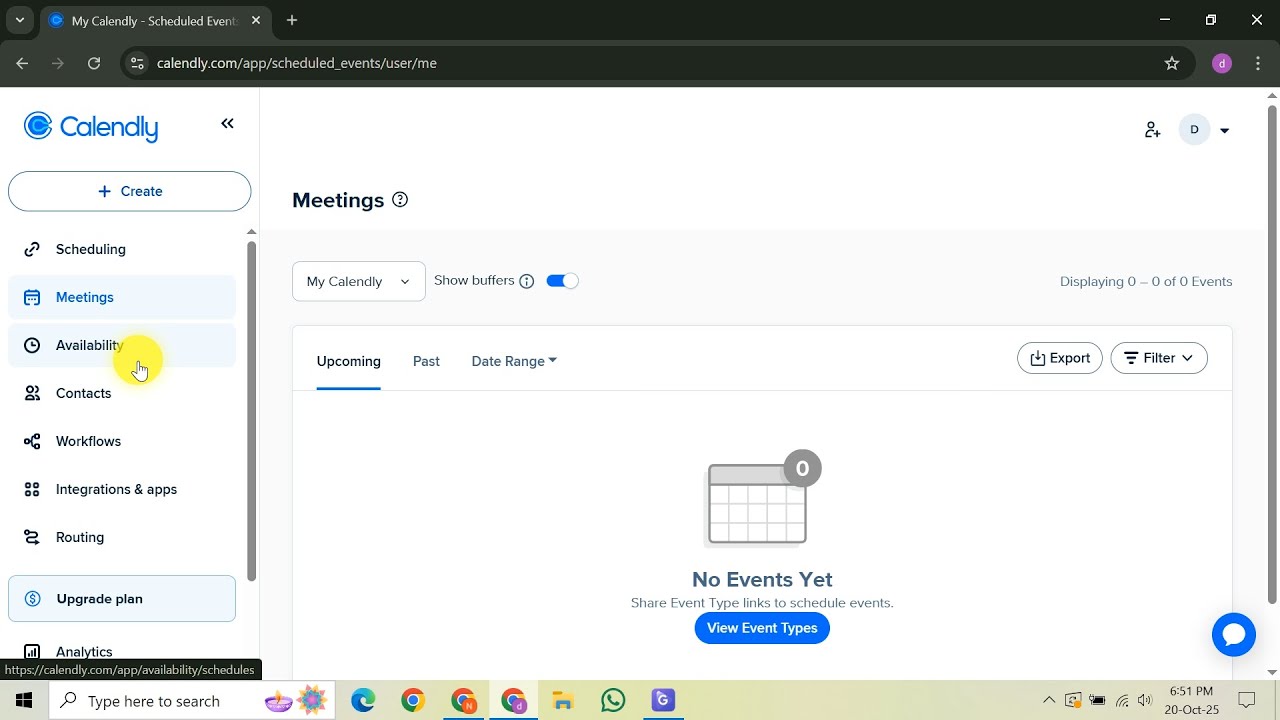1280x720 pixels.
Task: Click the empty calendar illustration
Action: pyautogui.click(x=764, y=498)
